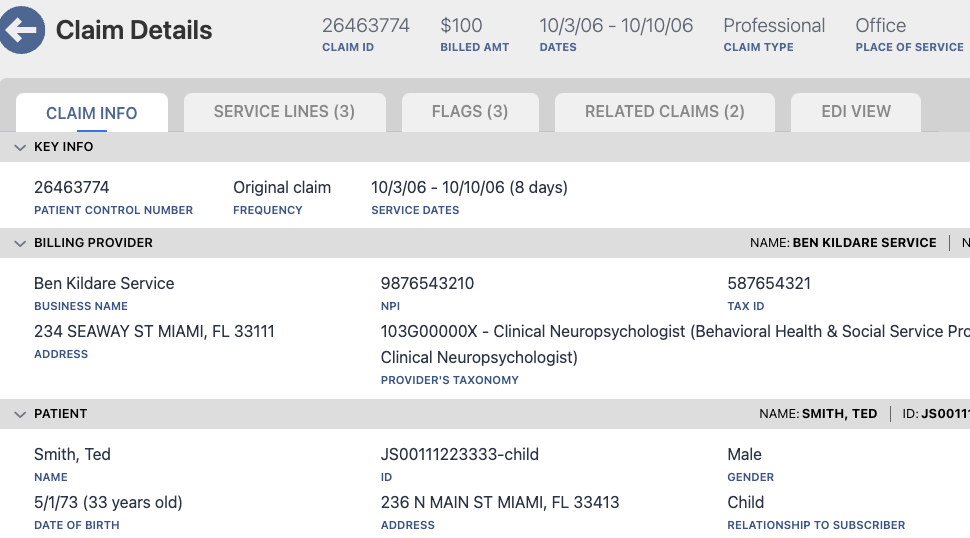Screen dimensions: 970x538
Task: Select the patient address 236 N Main St
Action: 500,502
